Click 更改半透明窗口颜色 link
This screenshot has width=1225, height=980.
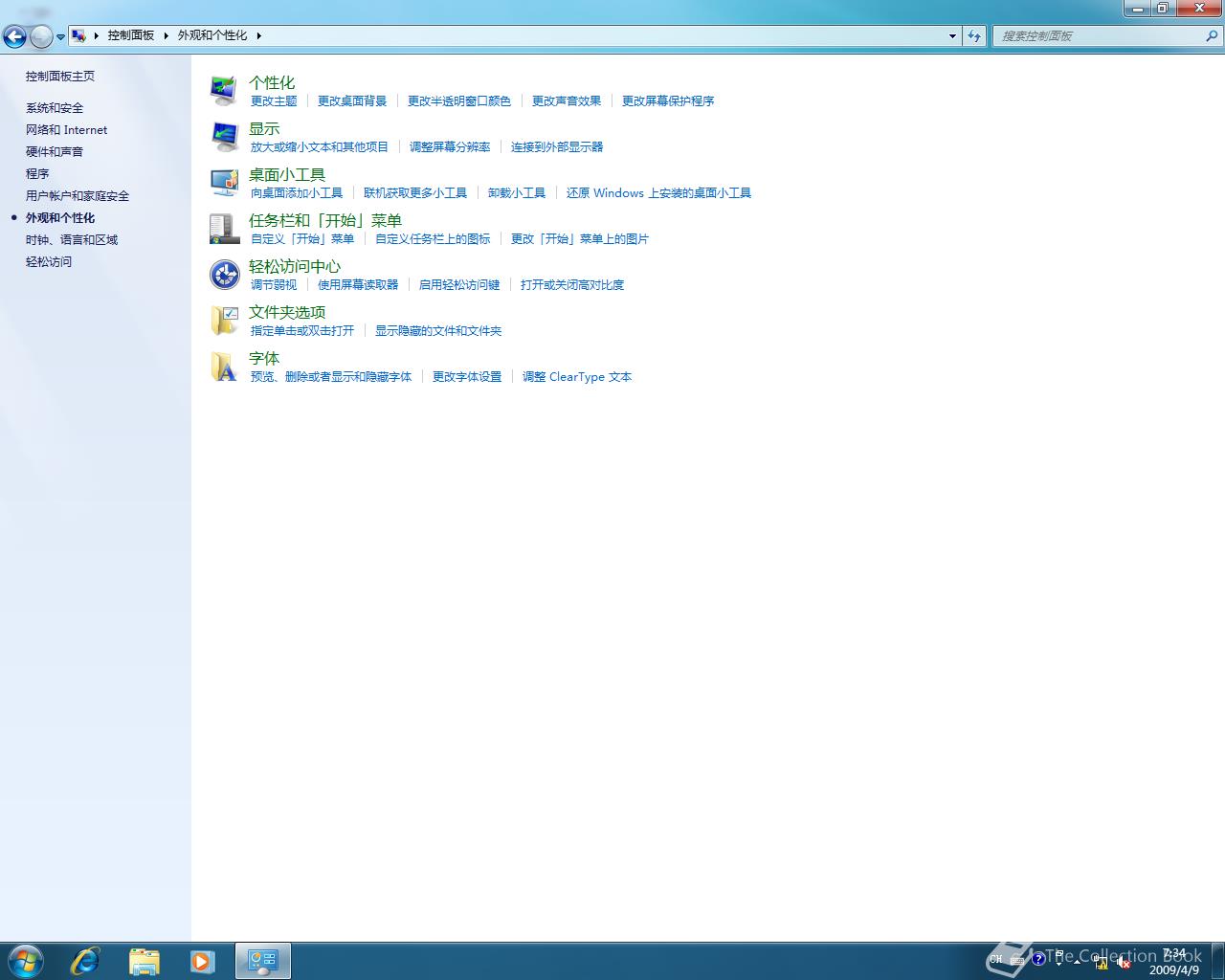tap(459, 101)
